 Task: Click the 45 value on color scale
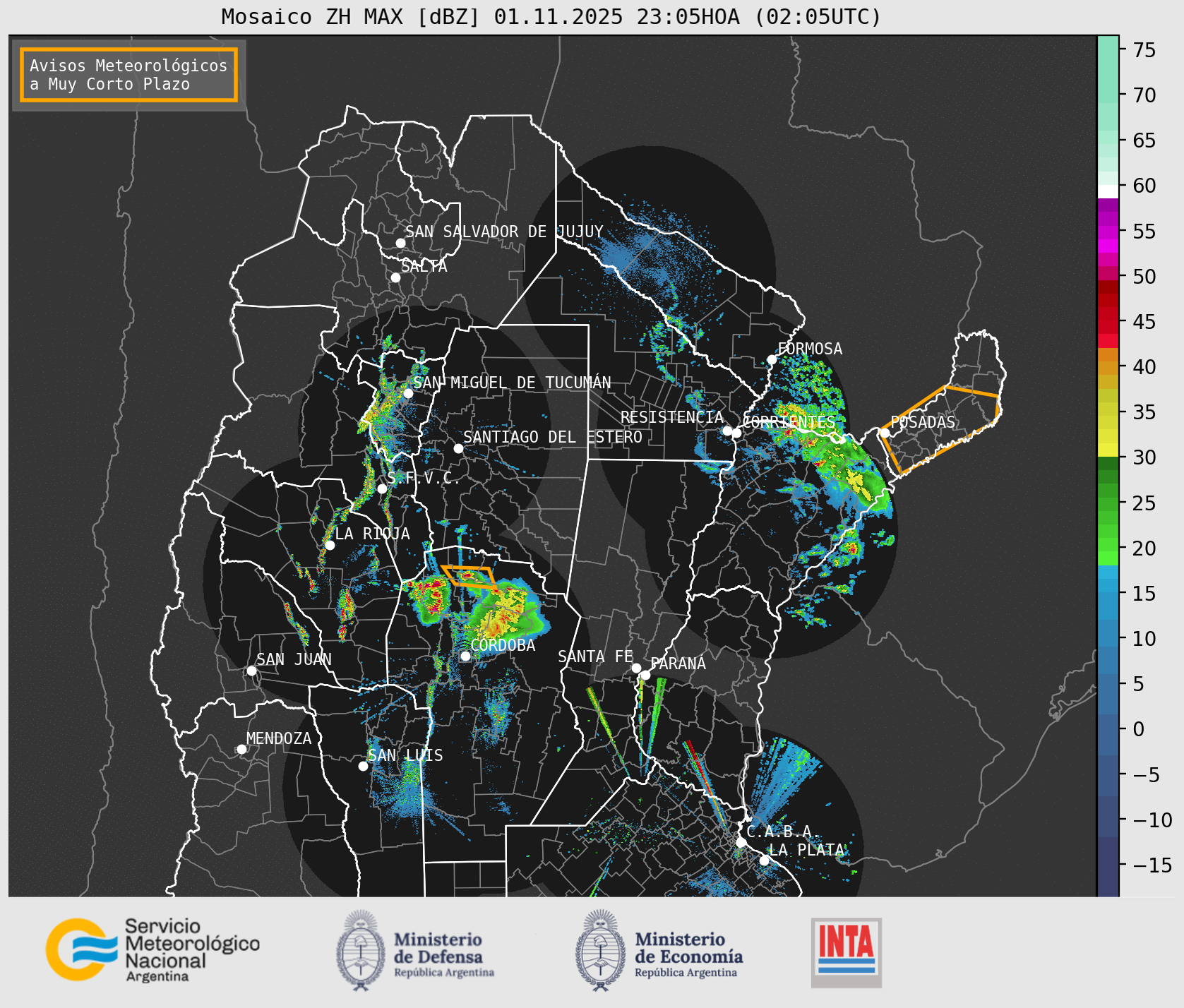coord(1144,322)
